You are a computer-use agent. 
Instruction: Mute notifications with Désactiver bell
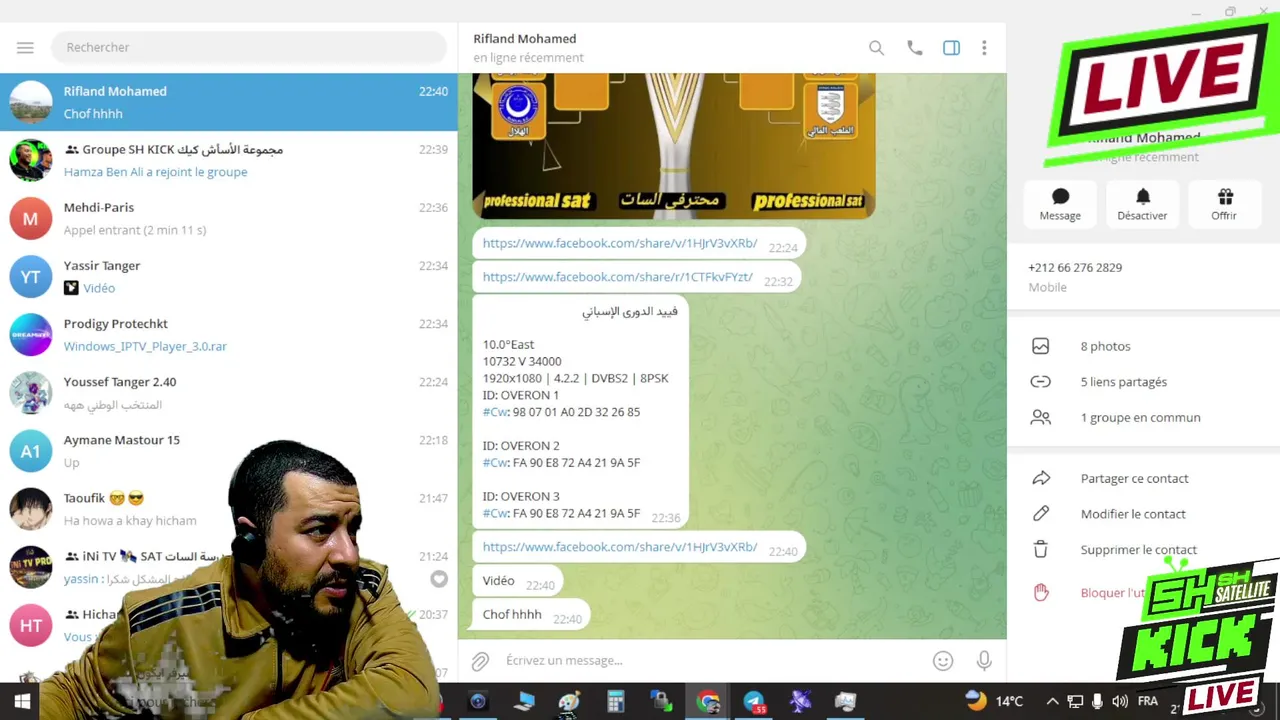[x=1142, y=204]
